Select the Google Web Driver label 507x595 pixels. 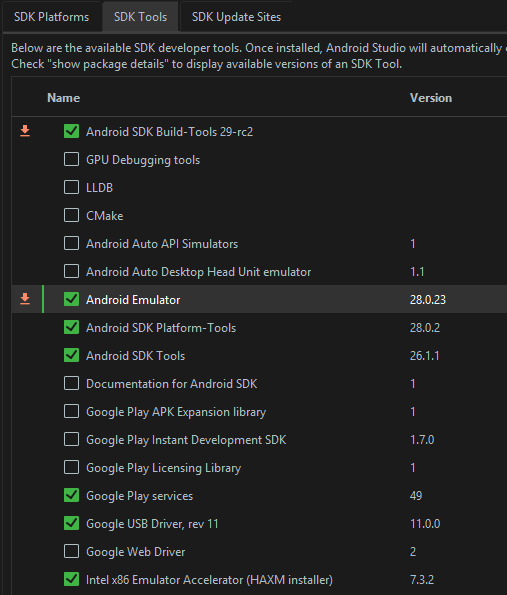135,552
